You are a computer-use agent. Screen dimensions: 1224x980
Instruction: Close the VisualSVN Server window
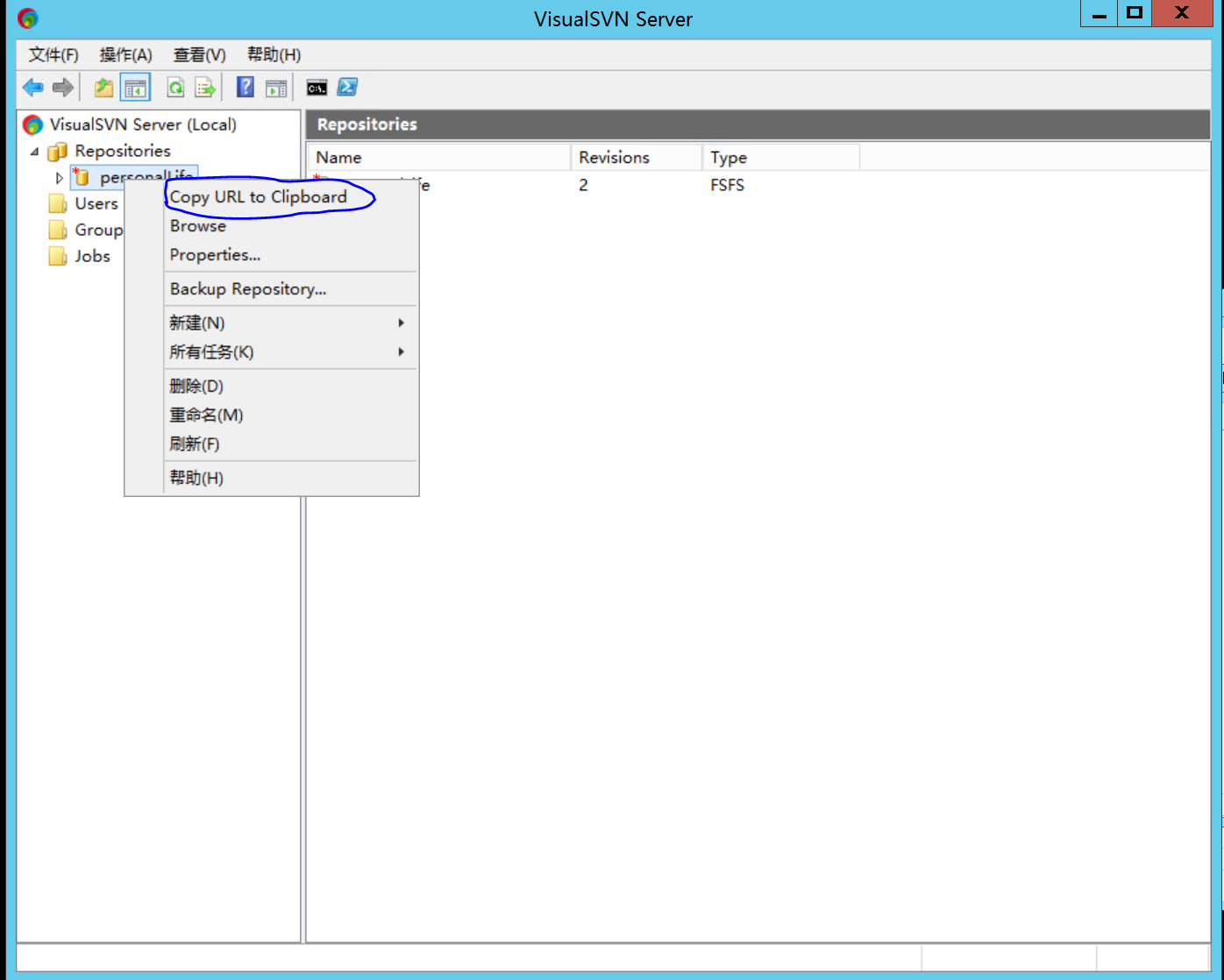pos(1182,13)
